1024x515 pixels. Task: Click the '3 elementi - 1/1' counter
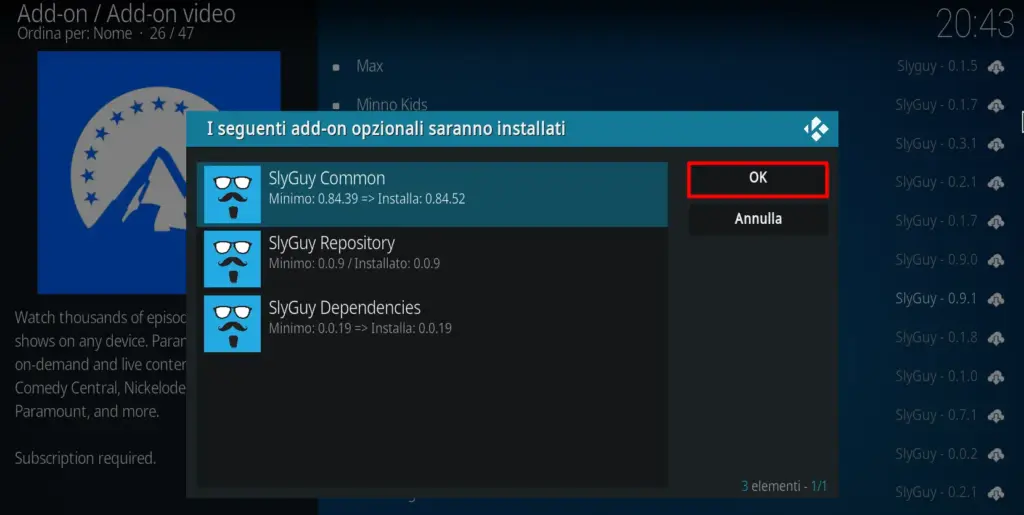click(784, 486)
